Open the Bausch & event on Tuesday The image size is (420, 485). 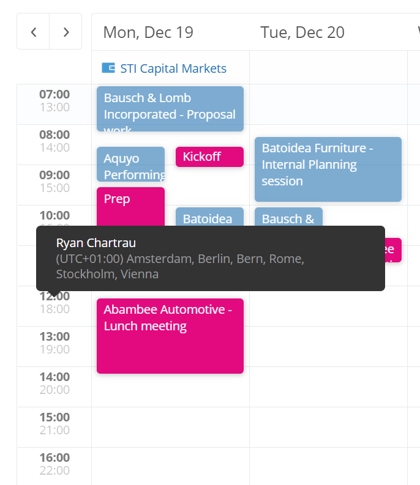289,217
